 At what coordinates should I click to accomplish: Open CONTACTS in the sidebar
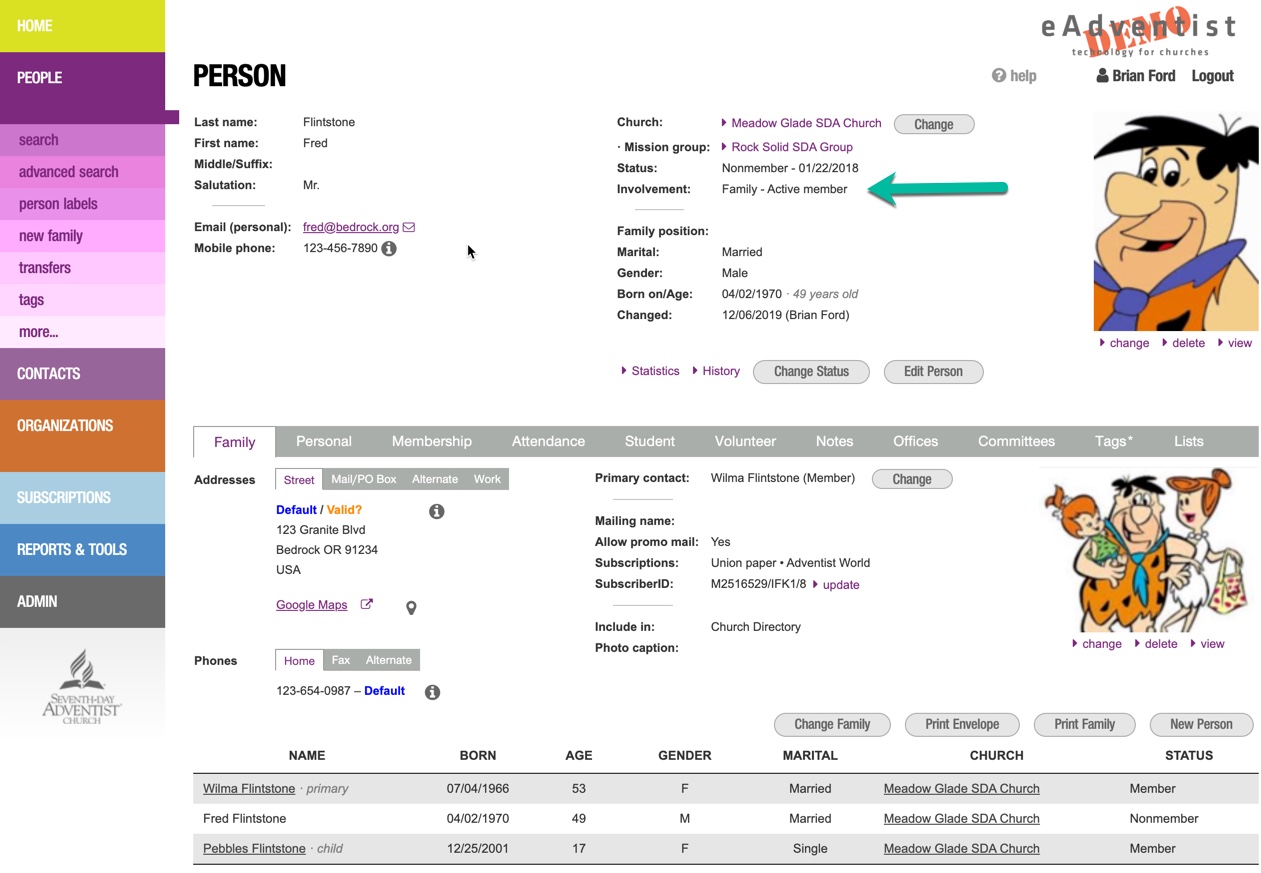pos(82,374)
